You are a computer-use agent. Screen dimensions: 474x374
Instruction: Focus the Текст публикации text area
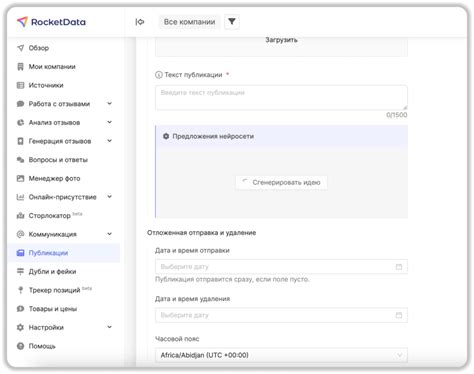tap(281, 98)
